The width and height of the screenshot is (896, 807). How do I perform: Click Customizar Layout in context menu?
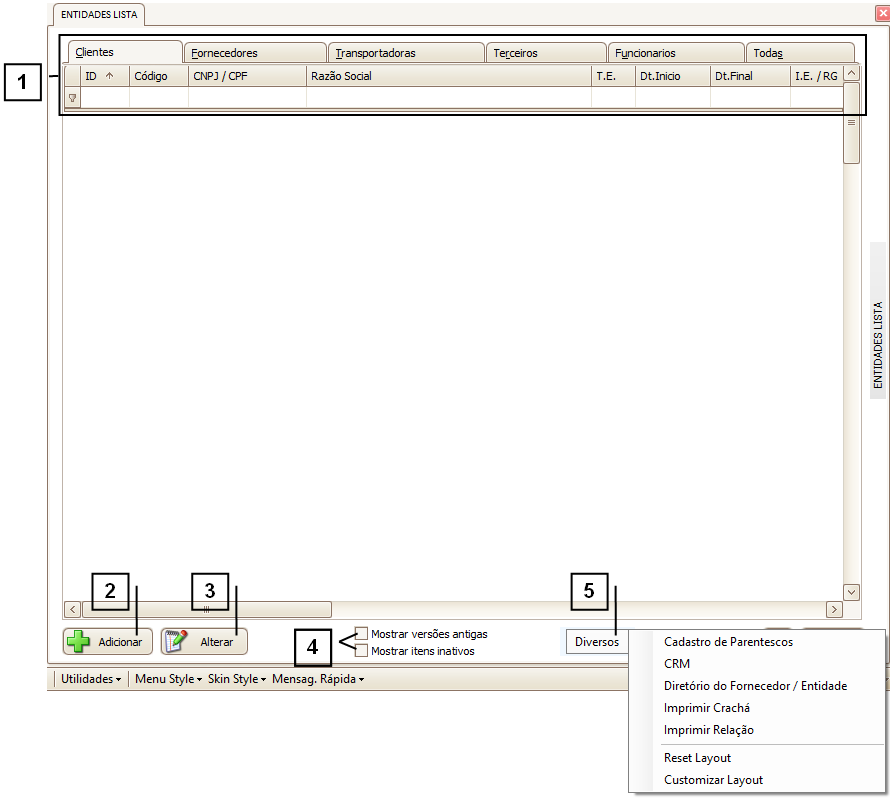coord(713,780)
